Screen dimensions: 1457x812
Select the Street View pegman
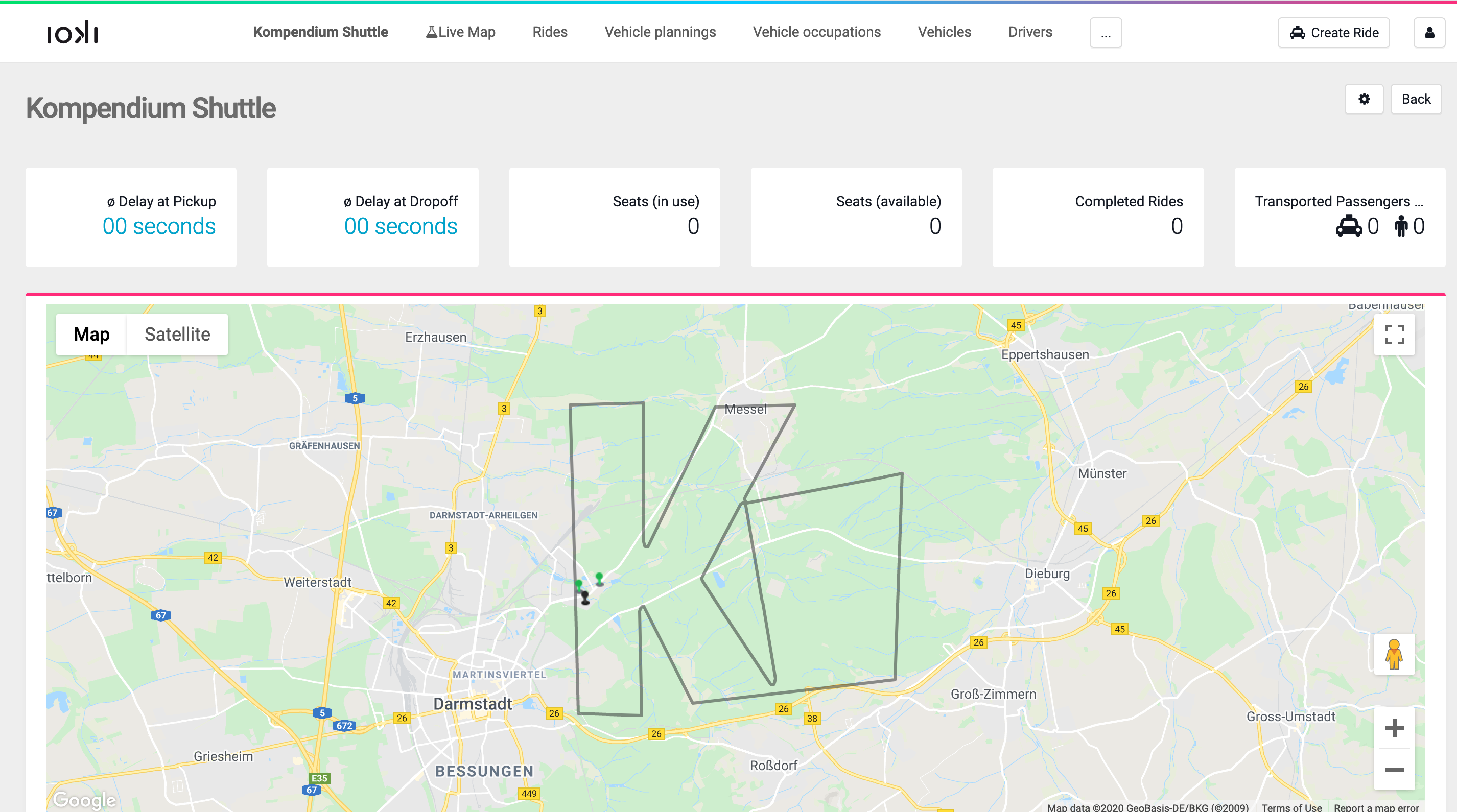1394,654
